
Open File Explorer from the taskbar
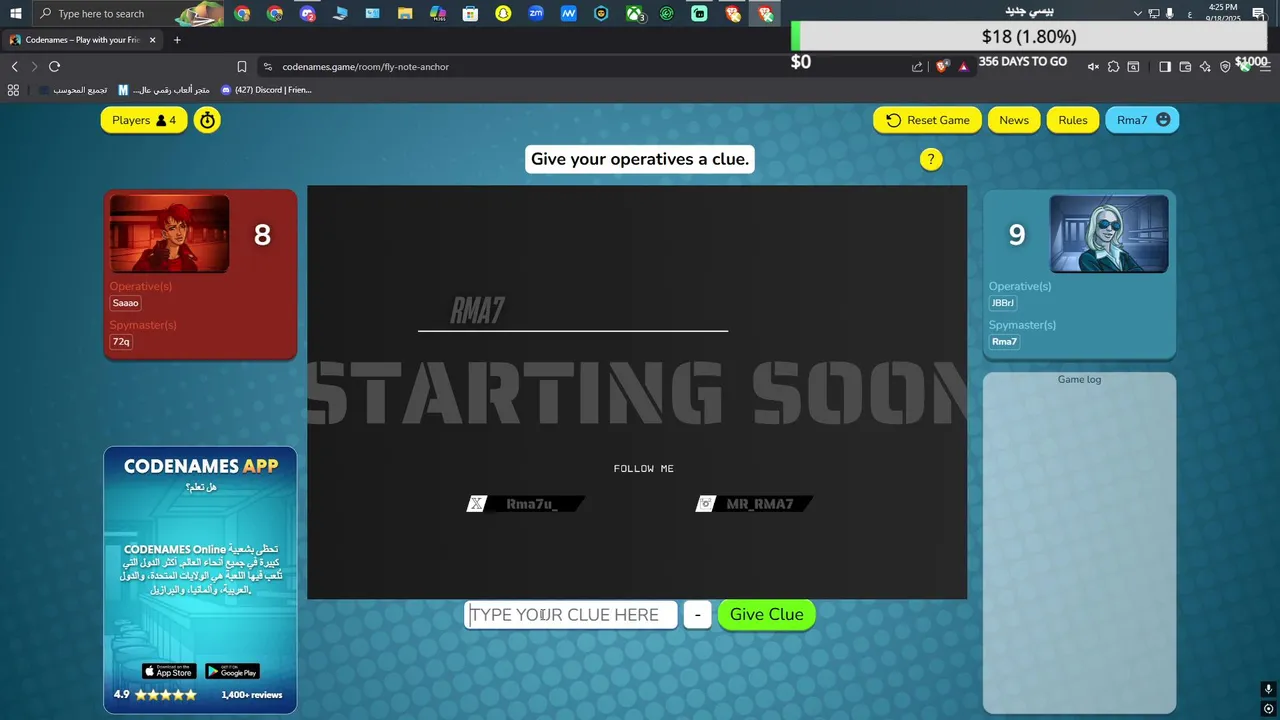[x=404, y=14]
